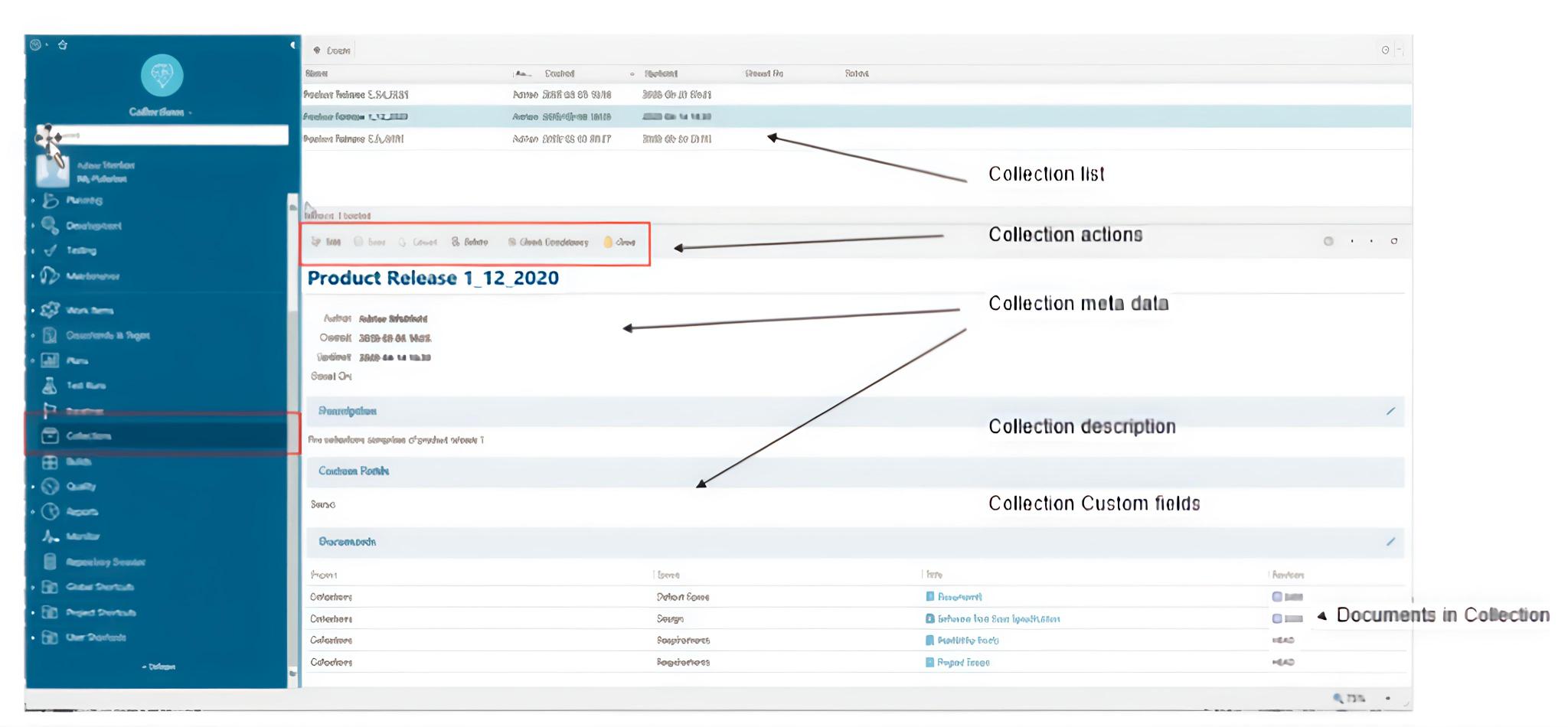Click the round button at detail panel right

click(x=1328, y=241)
